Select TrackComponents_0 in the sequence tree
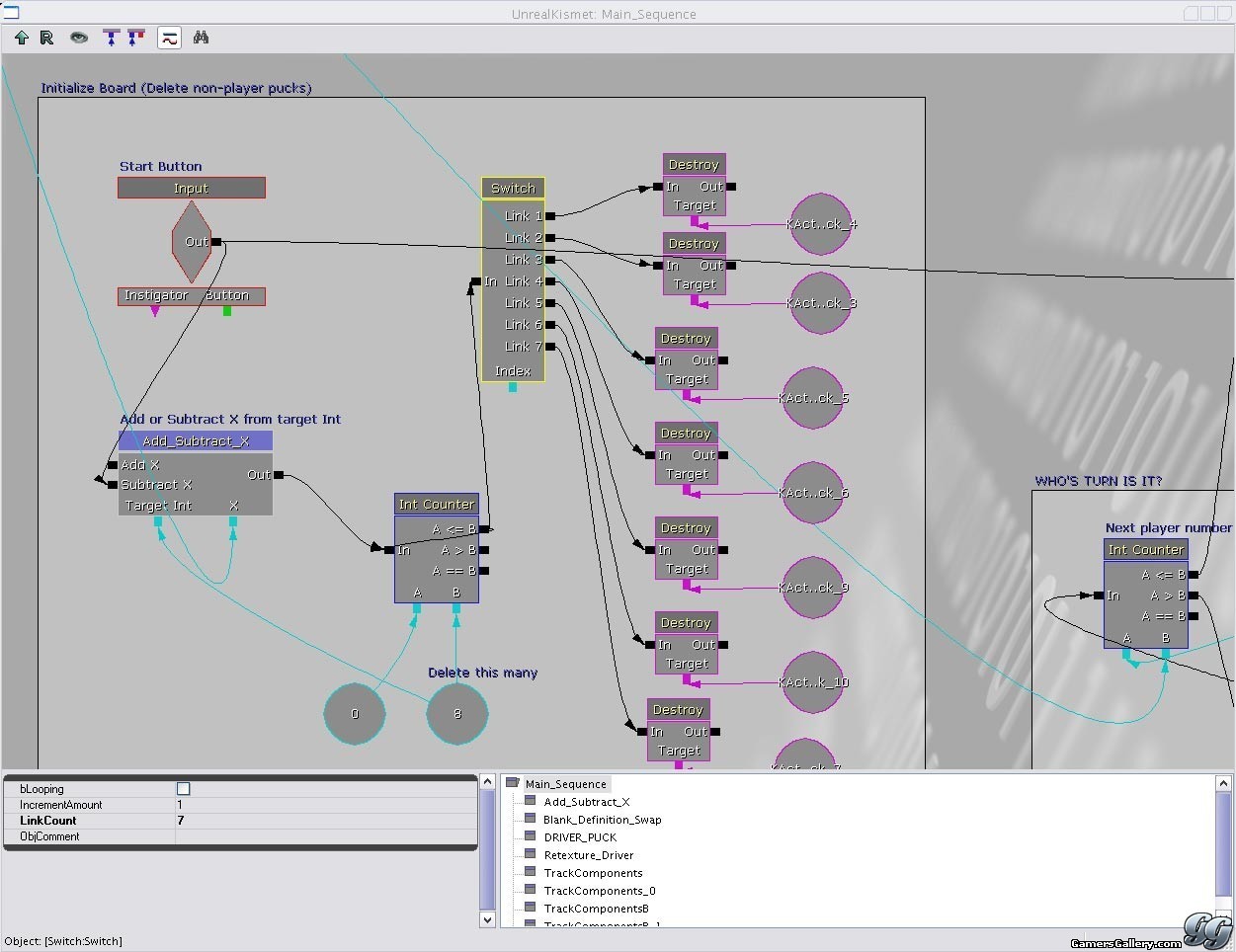 click(x=599, y=891)
